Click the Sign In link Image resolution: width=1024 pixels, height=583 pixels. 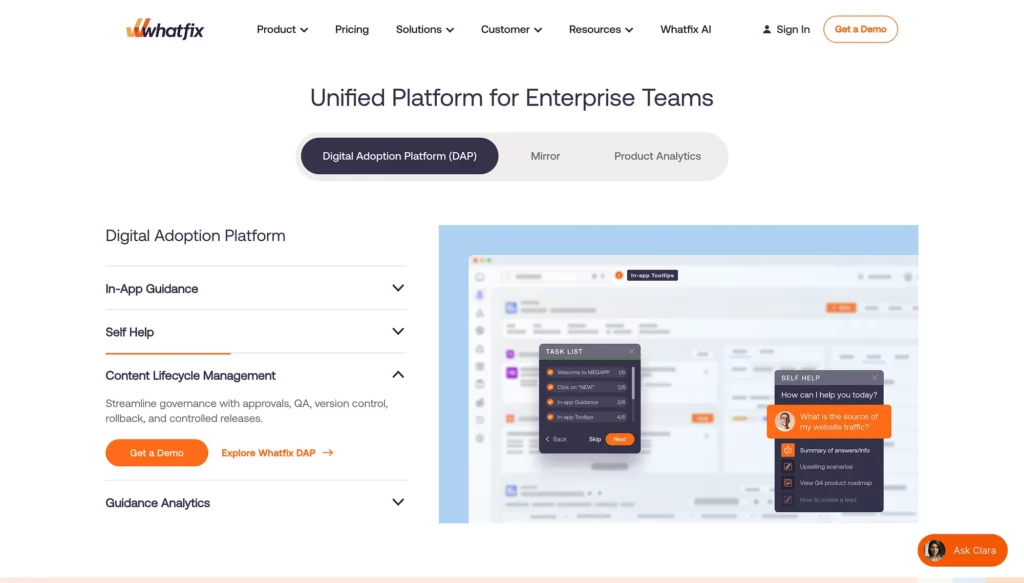pyautogui.click(x=786, y=29)
